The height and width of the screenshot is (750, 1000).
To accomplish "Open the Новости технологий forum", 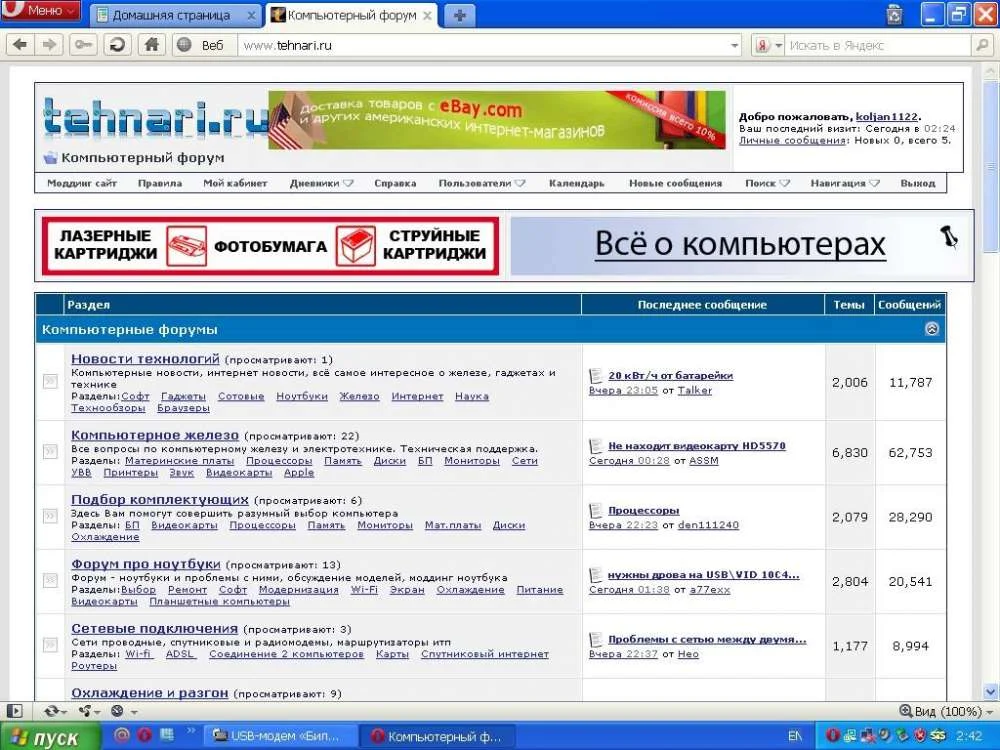I will pos(145,358).
